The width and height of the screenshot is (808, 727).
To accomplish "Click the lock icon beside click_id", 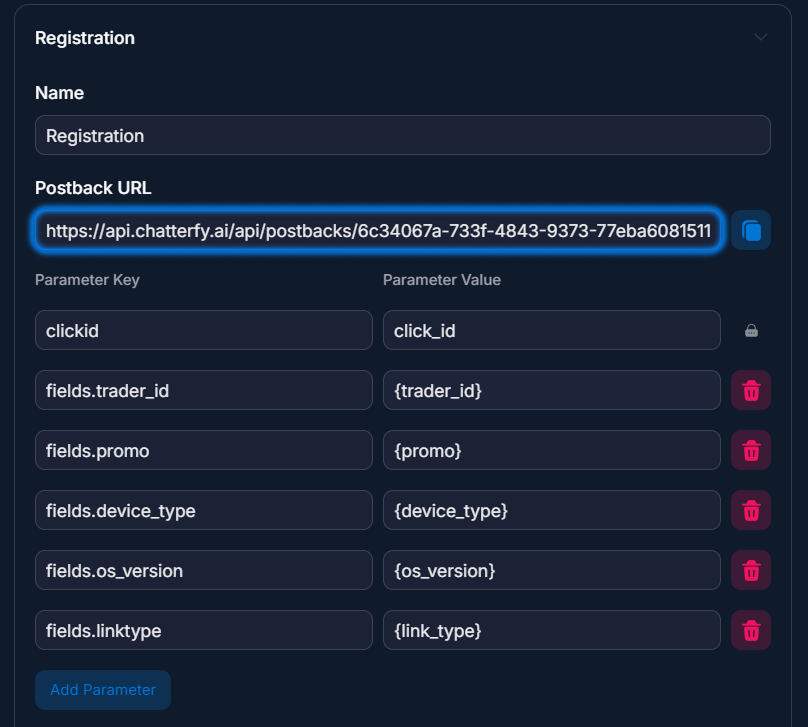I will click(x=751, y=331).
